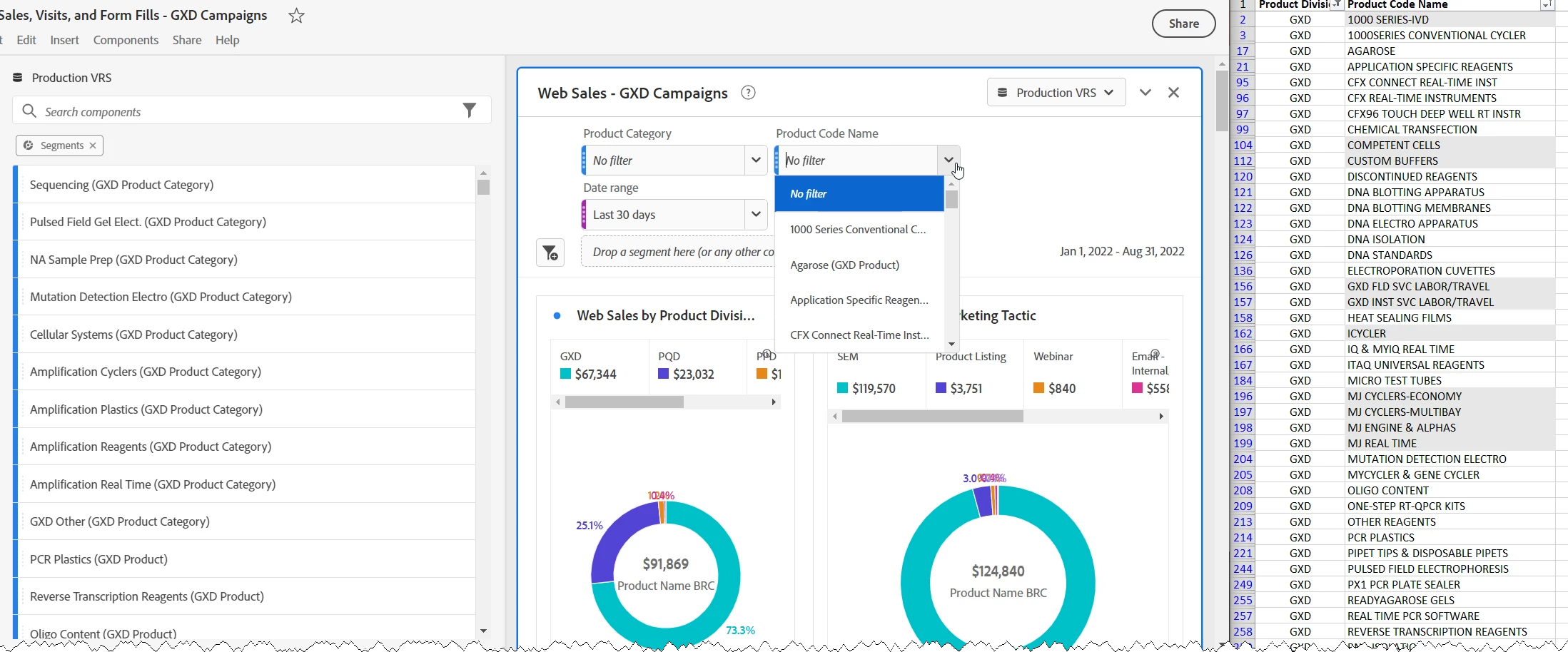Click the date range Jan 1, 2022 - Aug 31, 2022
1568x652 pixels.
[x=1122, y=251]
